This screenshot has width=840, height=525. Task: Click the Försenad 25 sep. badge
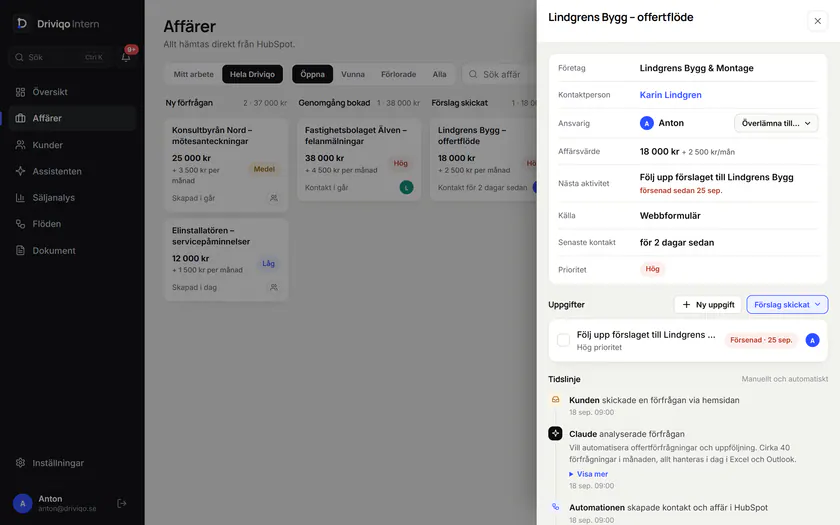[761, 340]
